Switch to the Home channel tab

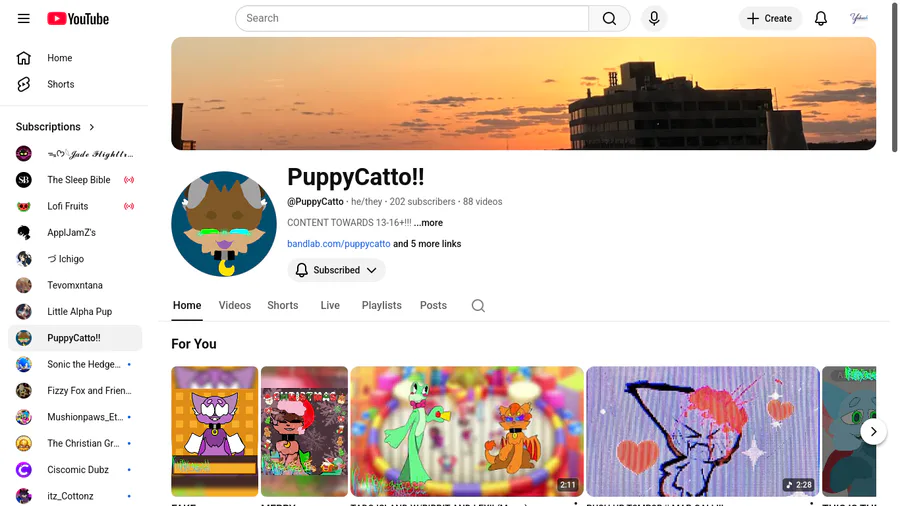pyautogui.click(x=187, y=306)
